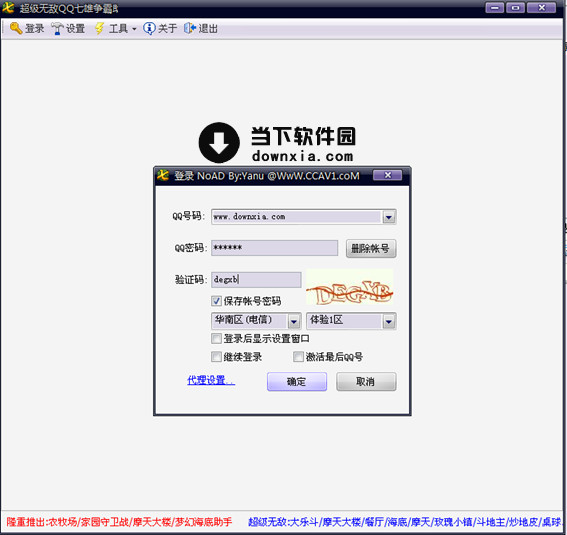The height and width of the screenshot is (535, 567).
Task: Open the 关于 info icon
Action: 149,28
